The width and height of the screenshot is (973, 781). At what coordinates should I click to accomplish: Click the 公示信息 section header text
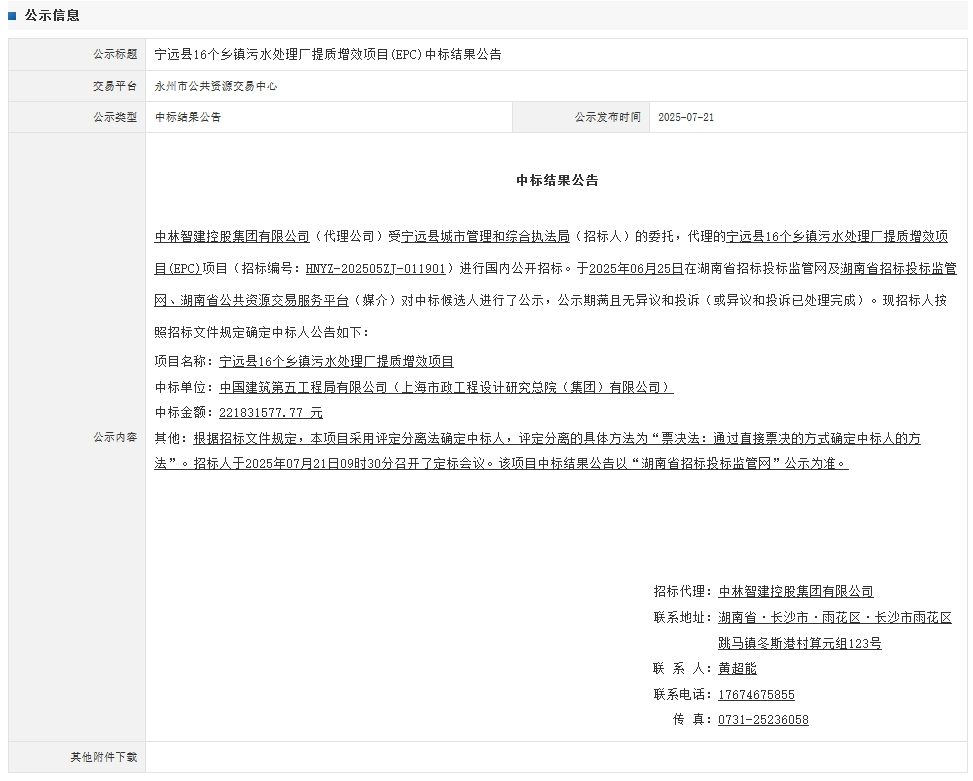pos(52,16)
